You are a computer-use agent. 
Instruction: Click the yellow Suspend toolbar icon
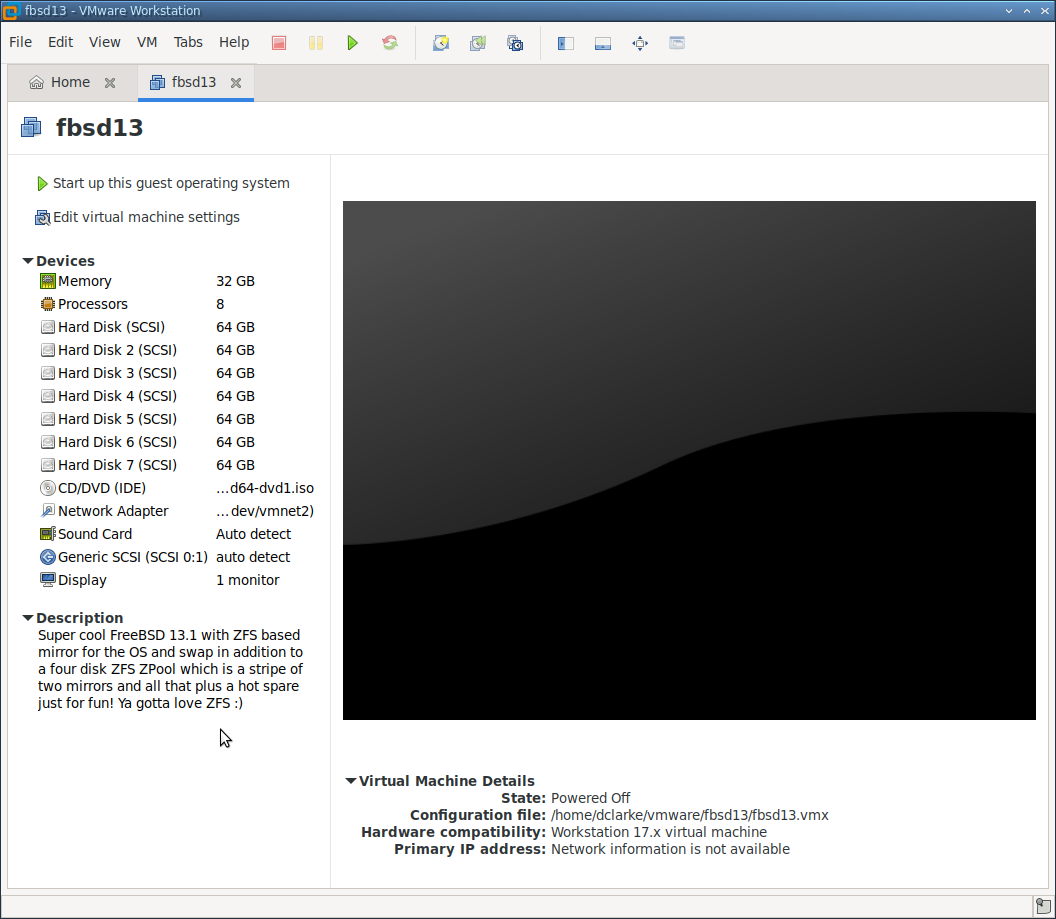[316, 43]
